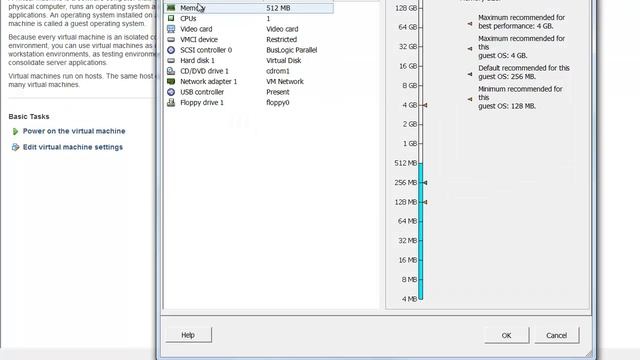
Task: Select the Network adapter 1 row label
Action: pyautogui.click(x=208, y=82)
